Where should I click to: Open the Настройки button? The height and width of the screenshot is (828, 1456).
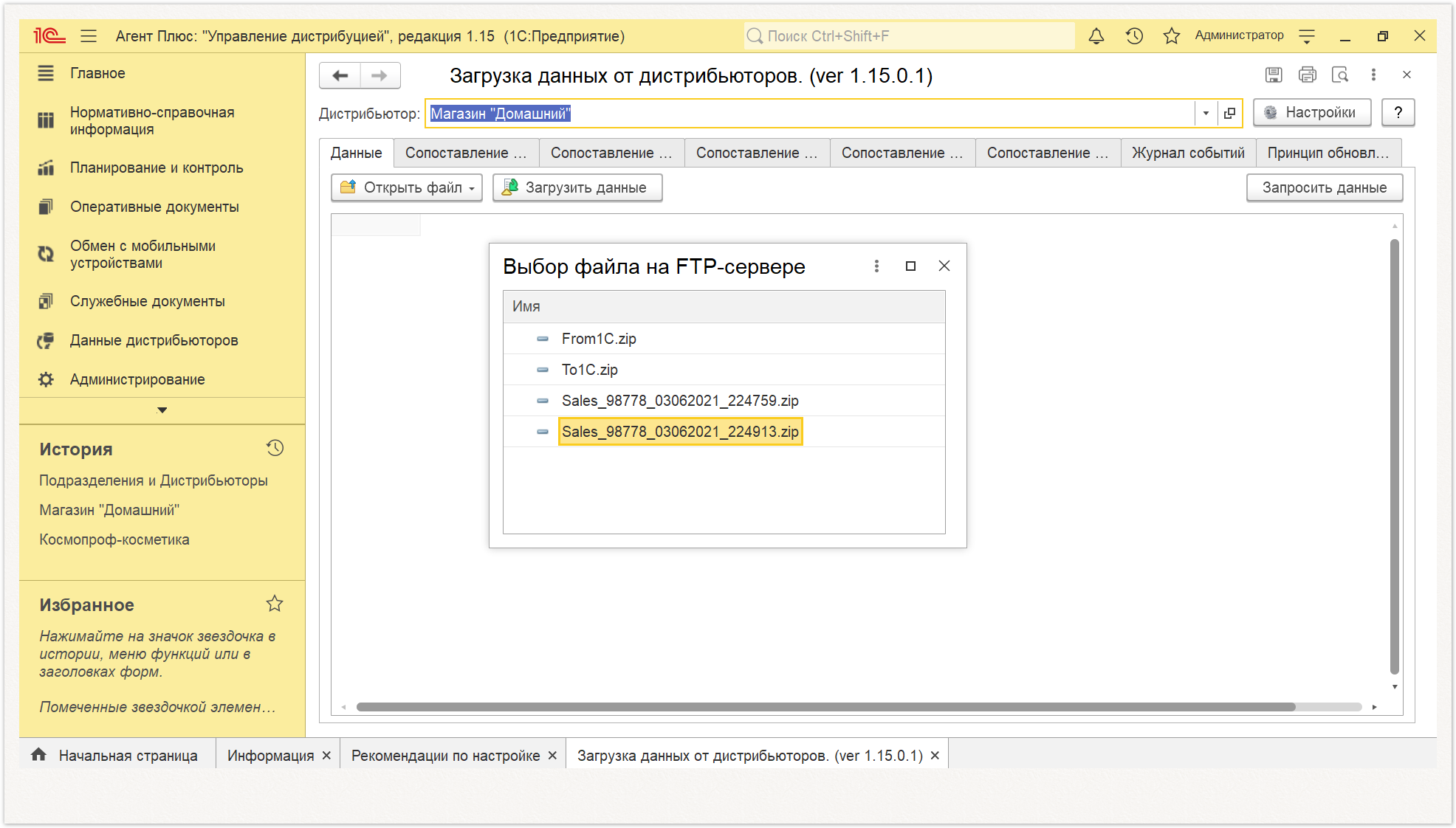click(x=1311, y=112)
